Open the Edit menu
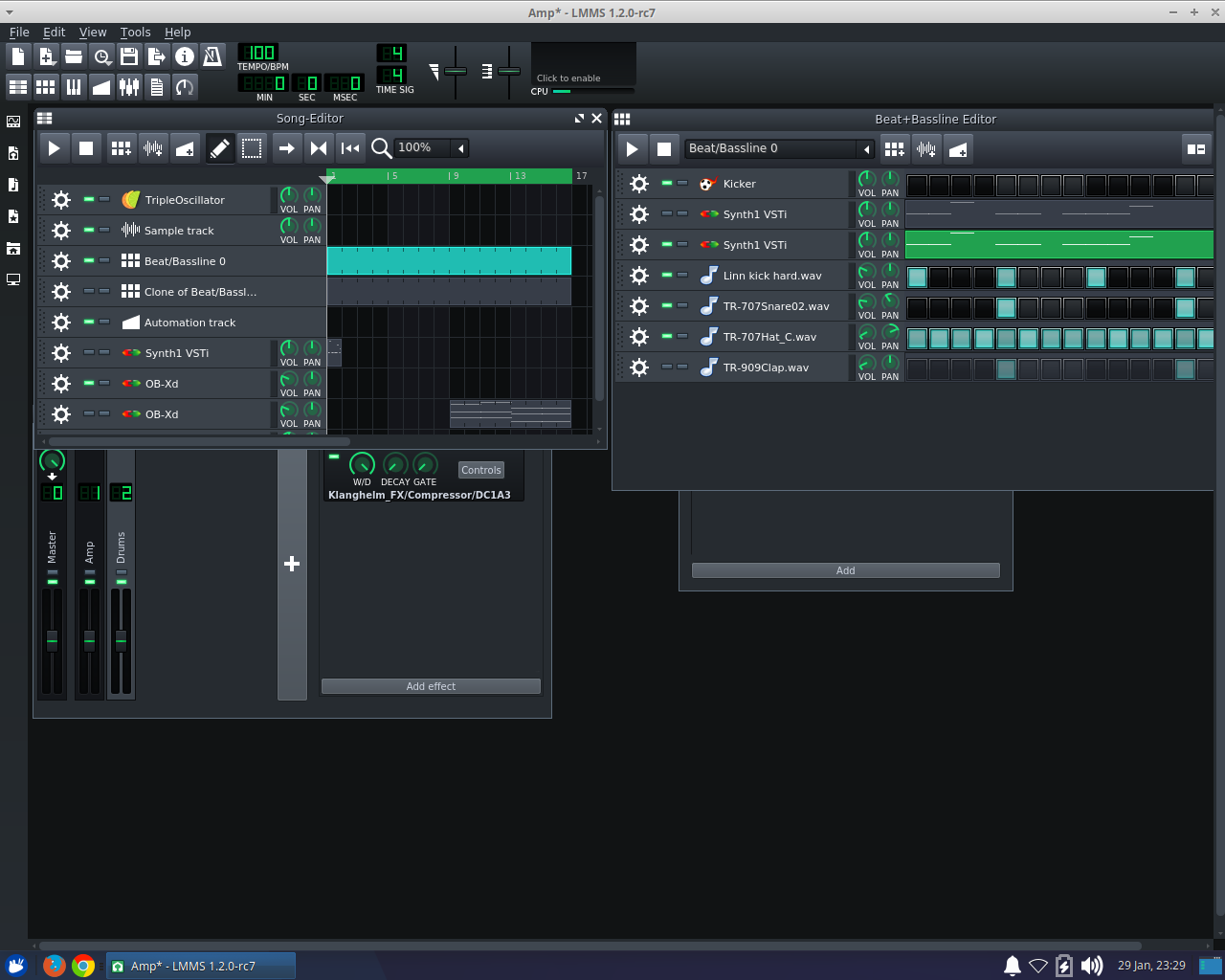Viewport: 1225px width, 980px height. point(54,32)
